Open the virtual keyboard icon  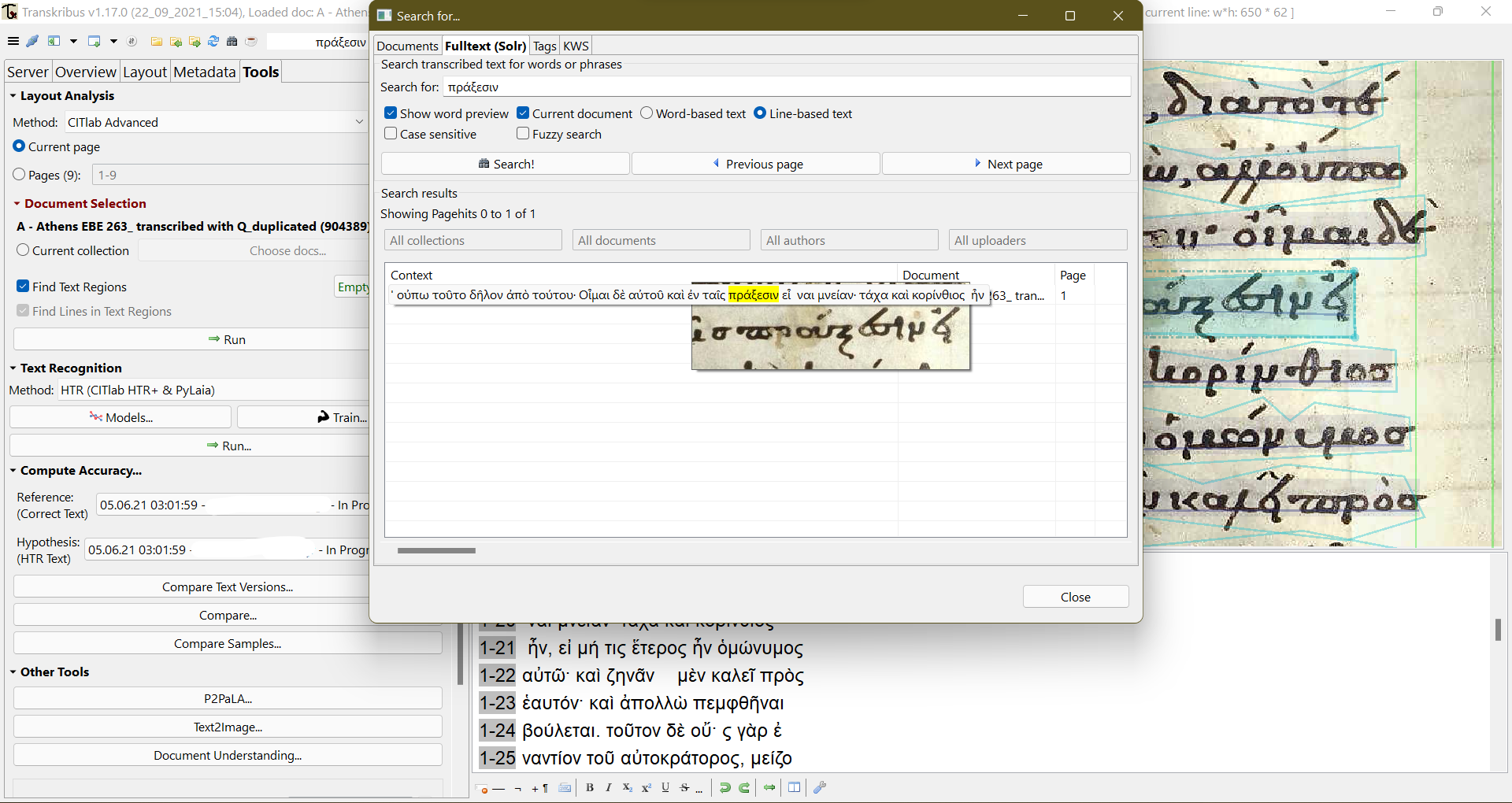(x=565, y=788)
